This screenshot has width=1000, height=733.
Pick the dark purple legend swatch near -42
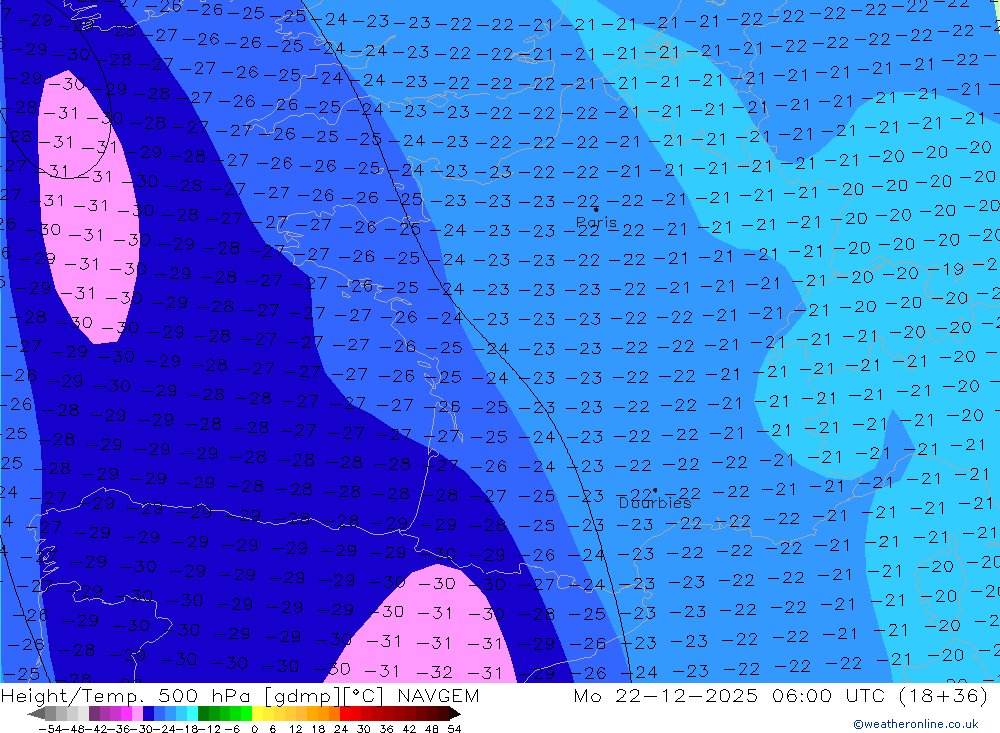94,713
